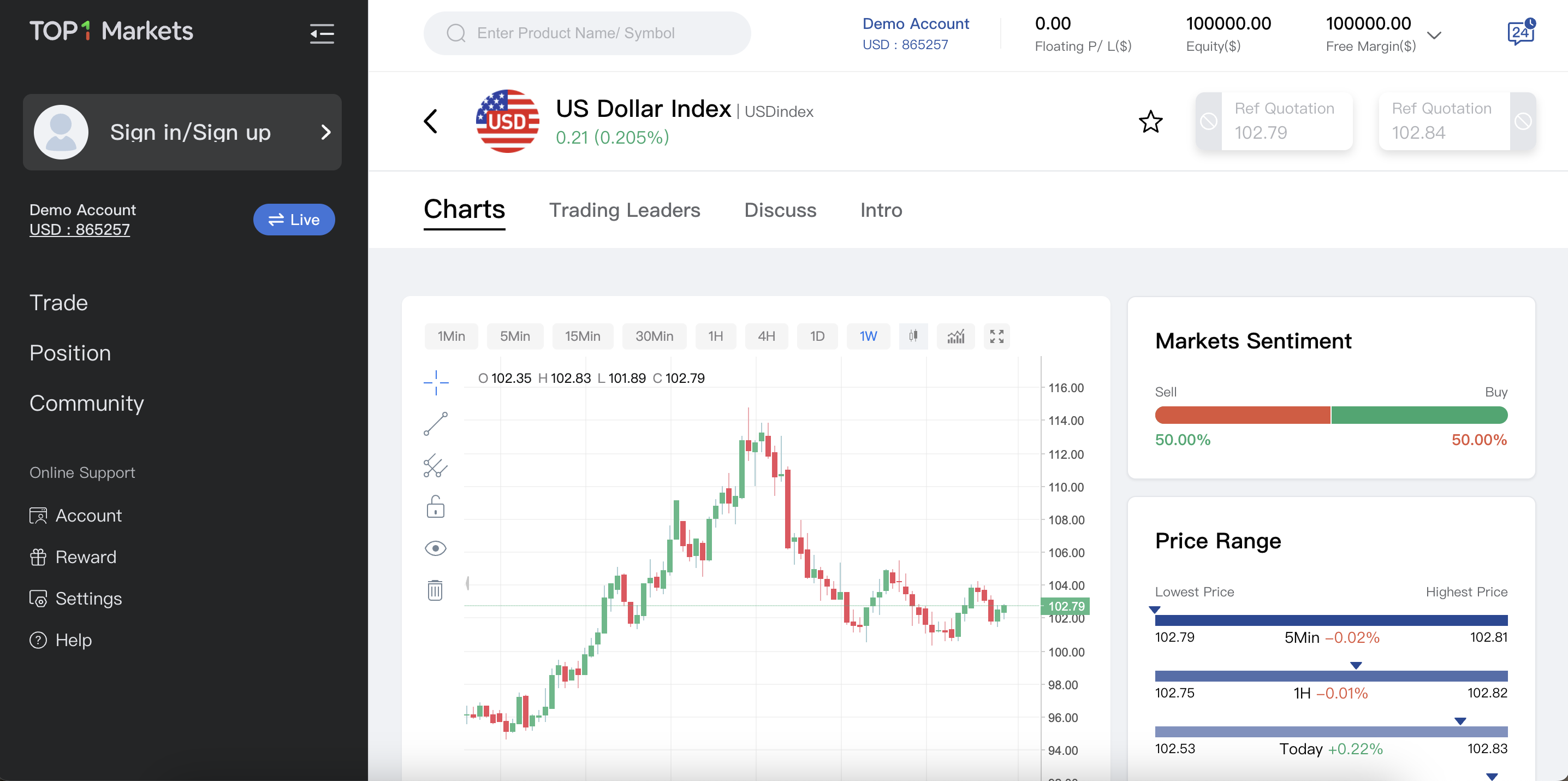This screenshot has width=1568, height=781.
Task: Open the candlestick chart type icon
Action: click(913, 336)
